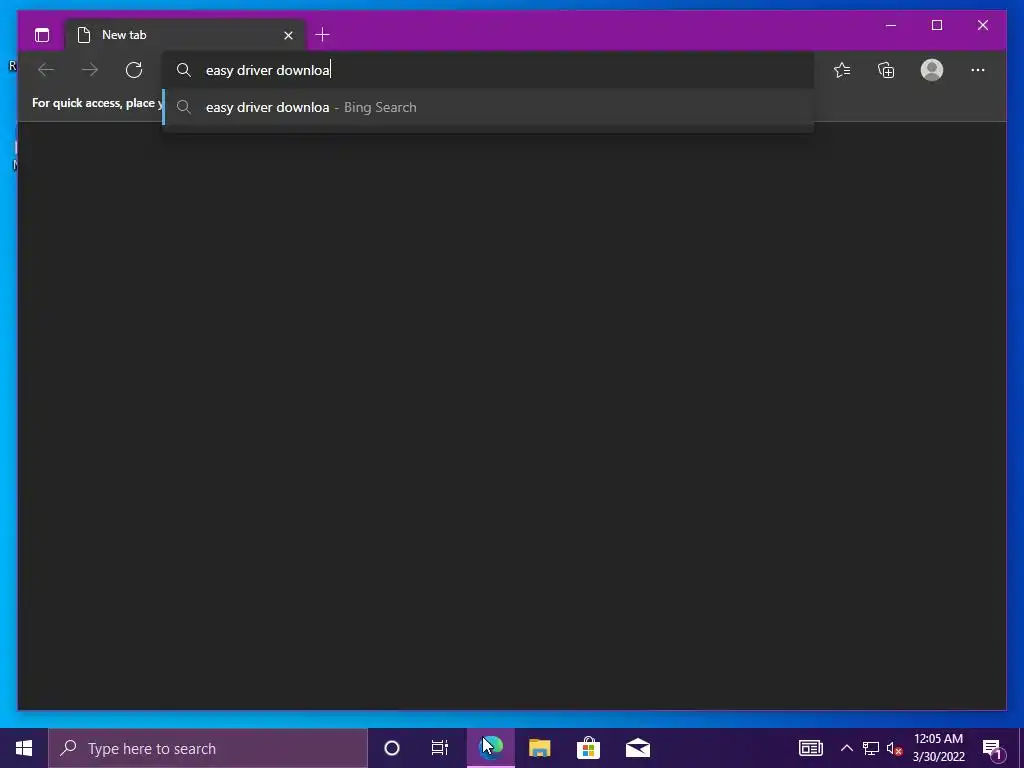Open Favorites star icon

point(842,70)
